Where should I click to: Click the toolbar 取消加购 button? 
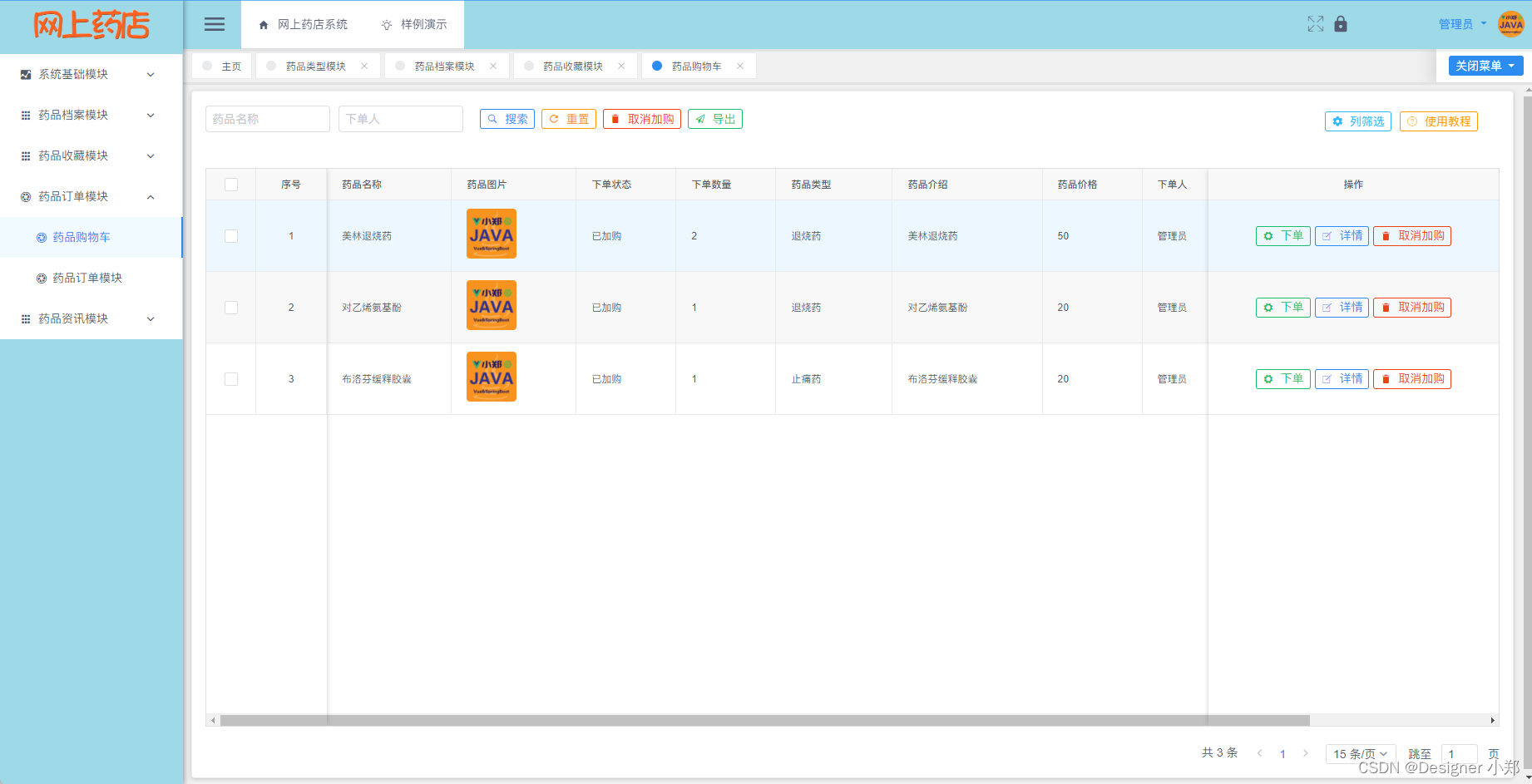(x=642, y=119)
